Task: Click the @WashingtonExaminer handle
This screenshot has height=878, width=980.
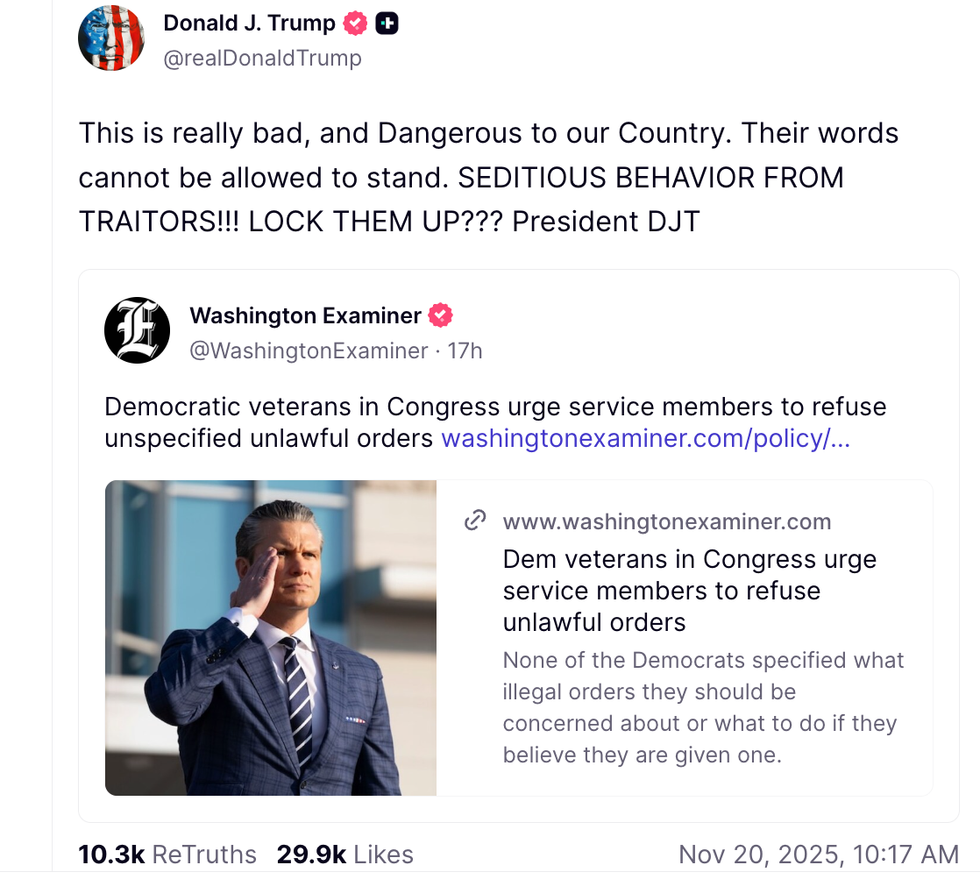Action: tap(308, 351)
